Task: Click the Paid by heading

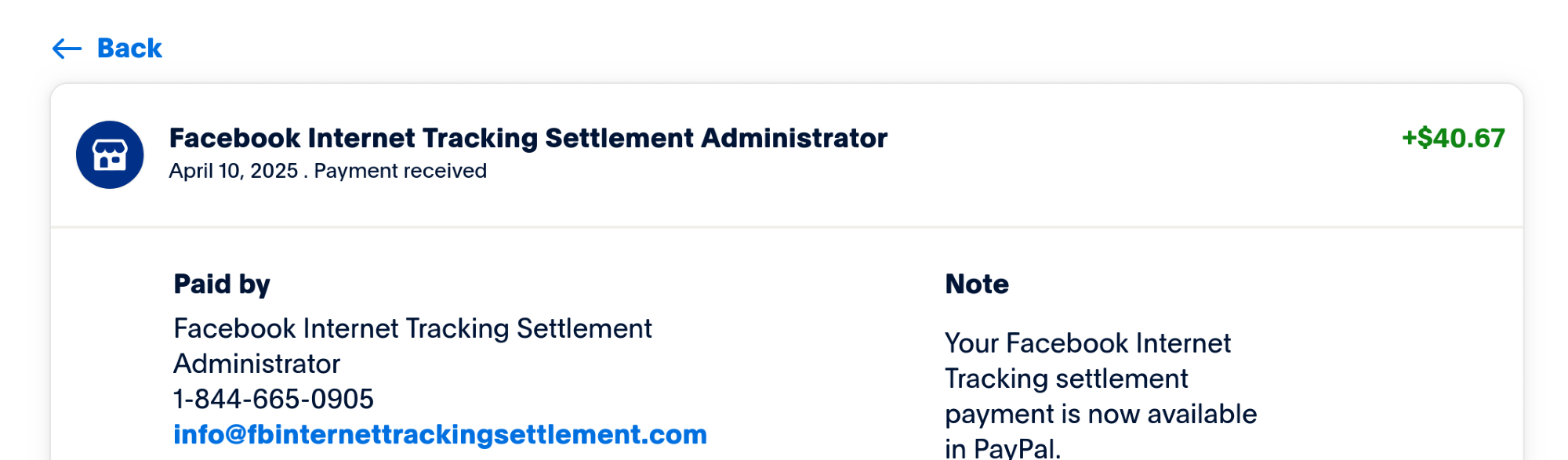Action: pos(222,284)
